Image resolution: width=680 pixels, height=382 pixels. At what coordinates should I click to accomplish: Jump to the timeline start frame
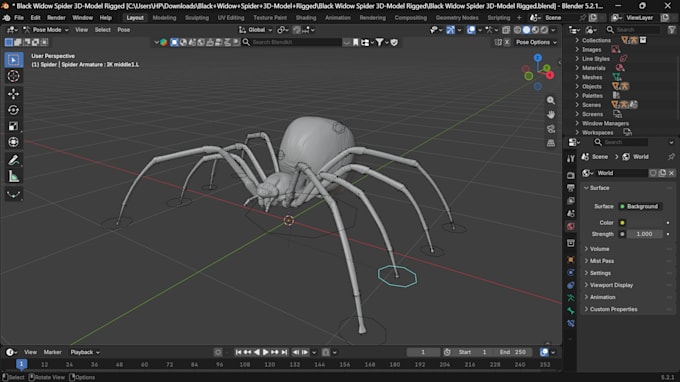(x=238, y=352)
